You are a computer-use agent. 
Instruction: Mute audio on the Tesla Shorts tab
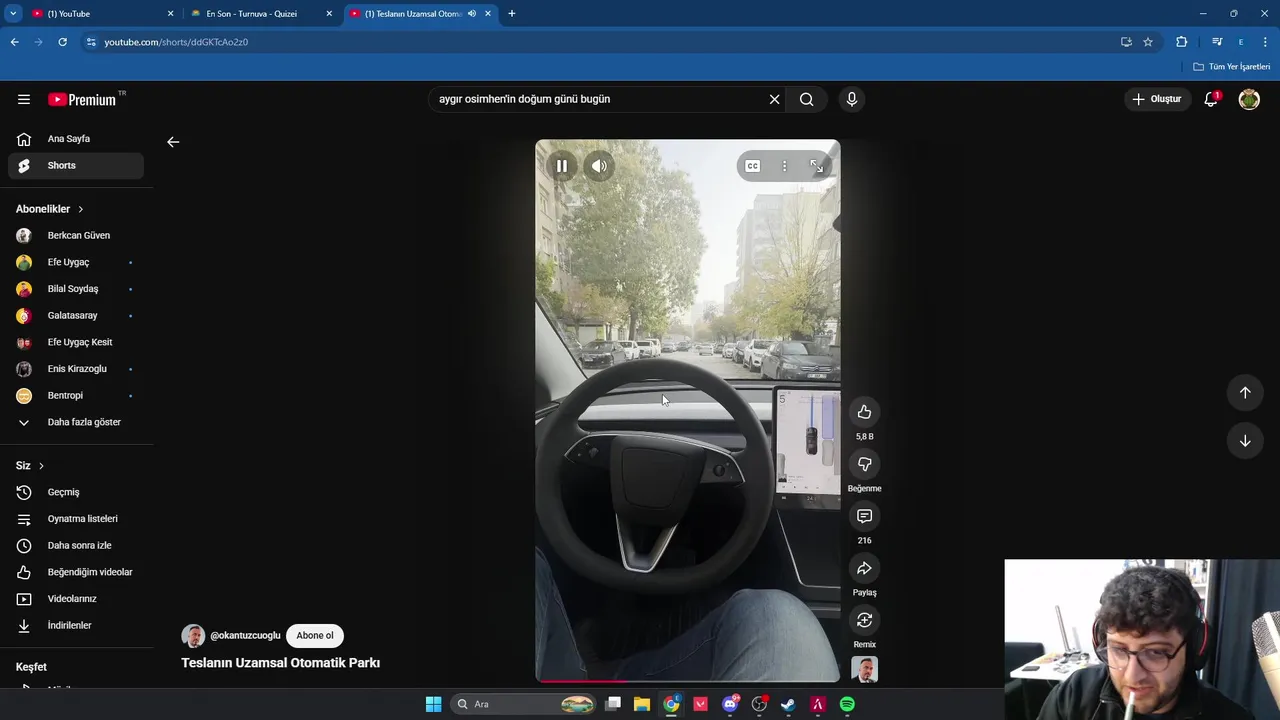click(x=471, y=14)
